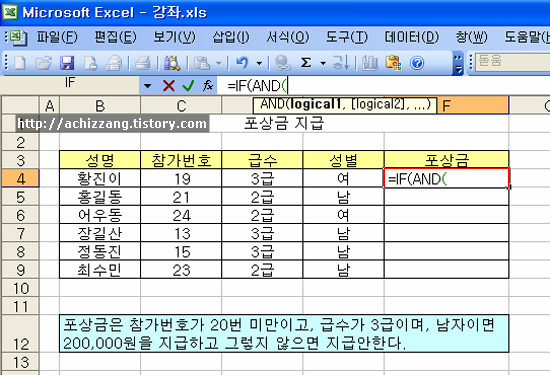Cancel formula entry with red X

coord(169,85)
